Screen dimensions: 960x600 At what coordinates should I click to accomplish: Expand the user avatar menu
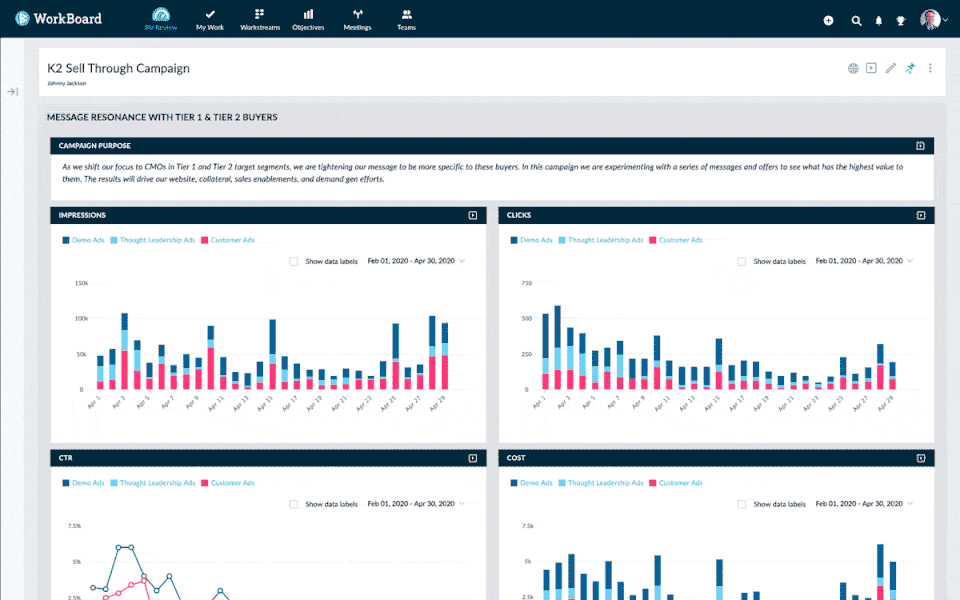934,20
